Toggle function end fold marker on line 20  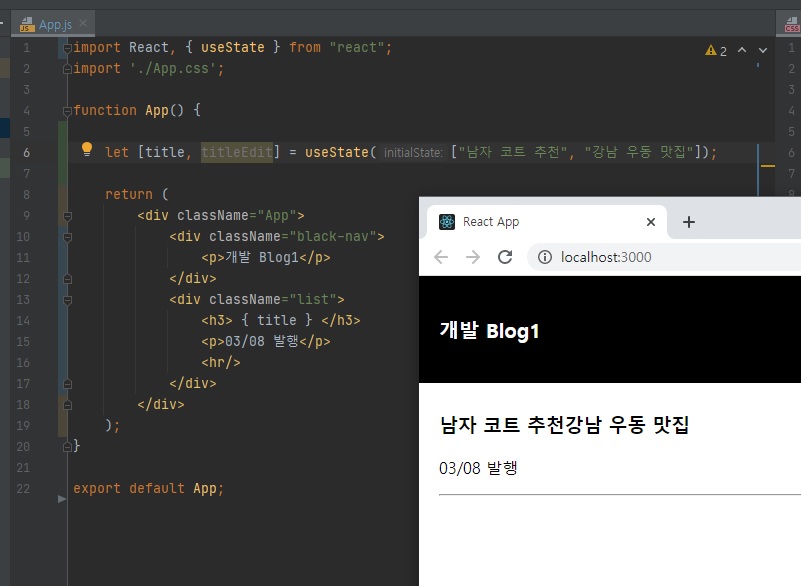click(67, 447)
